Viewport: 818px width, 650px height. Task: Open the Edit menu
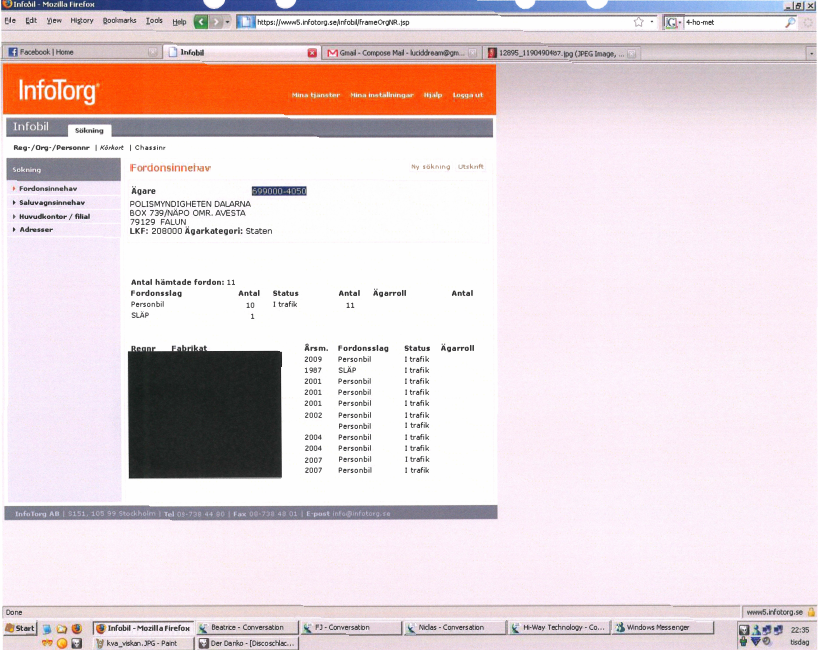(x=31, y=21)
